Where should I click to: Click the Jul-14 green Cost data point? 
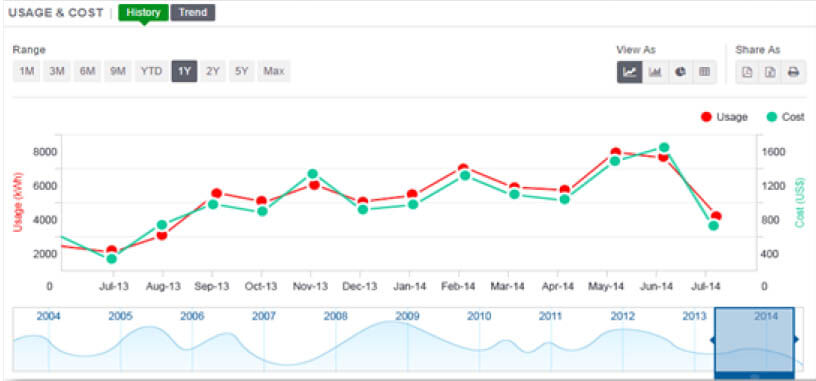pyautogui.click(x=713, y=225)
